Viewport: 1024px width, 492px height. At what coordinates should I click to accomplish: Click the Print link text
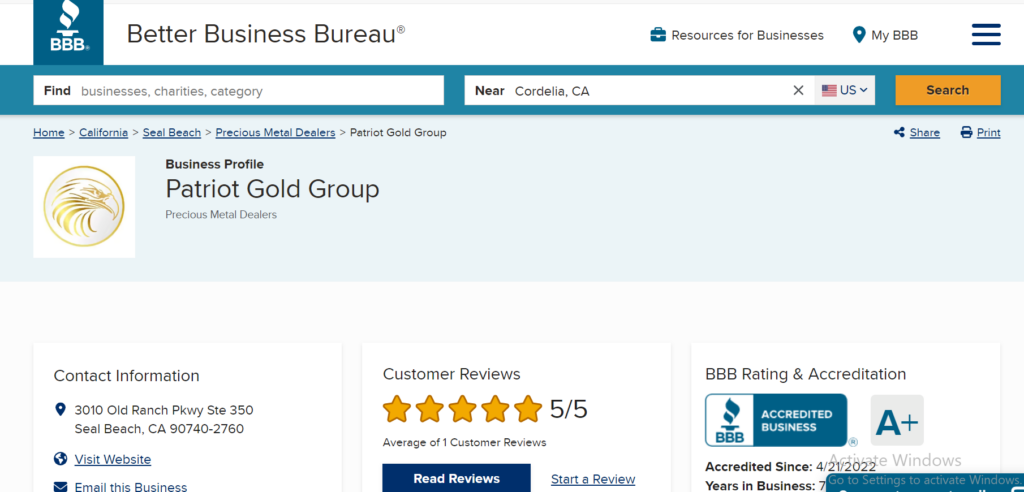[989, 133]
